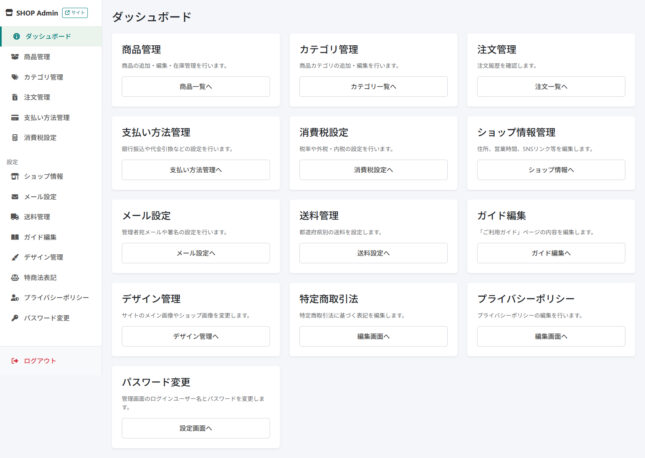The height and width of the screenshot is (458, 645).
Task: Click the ログアウト exit icon
Action: [x=14, y=360]
